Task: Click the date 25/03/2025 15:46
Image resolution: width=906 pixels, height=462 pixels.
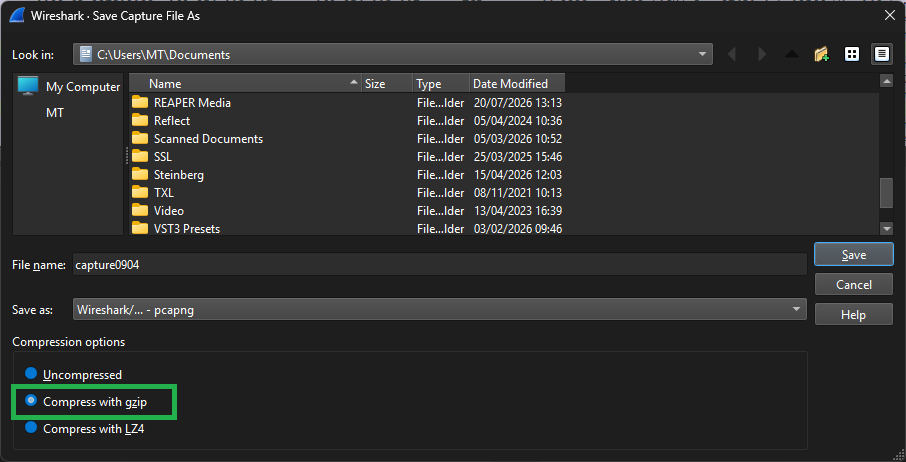Action: coord(518,157)
